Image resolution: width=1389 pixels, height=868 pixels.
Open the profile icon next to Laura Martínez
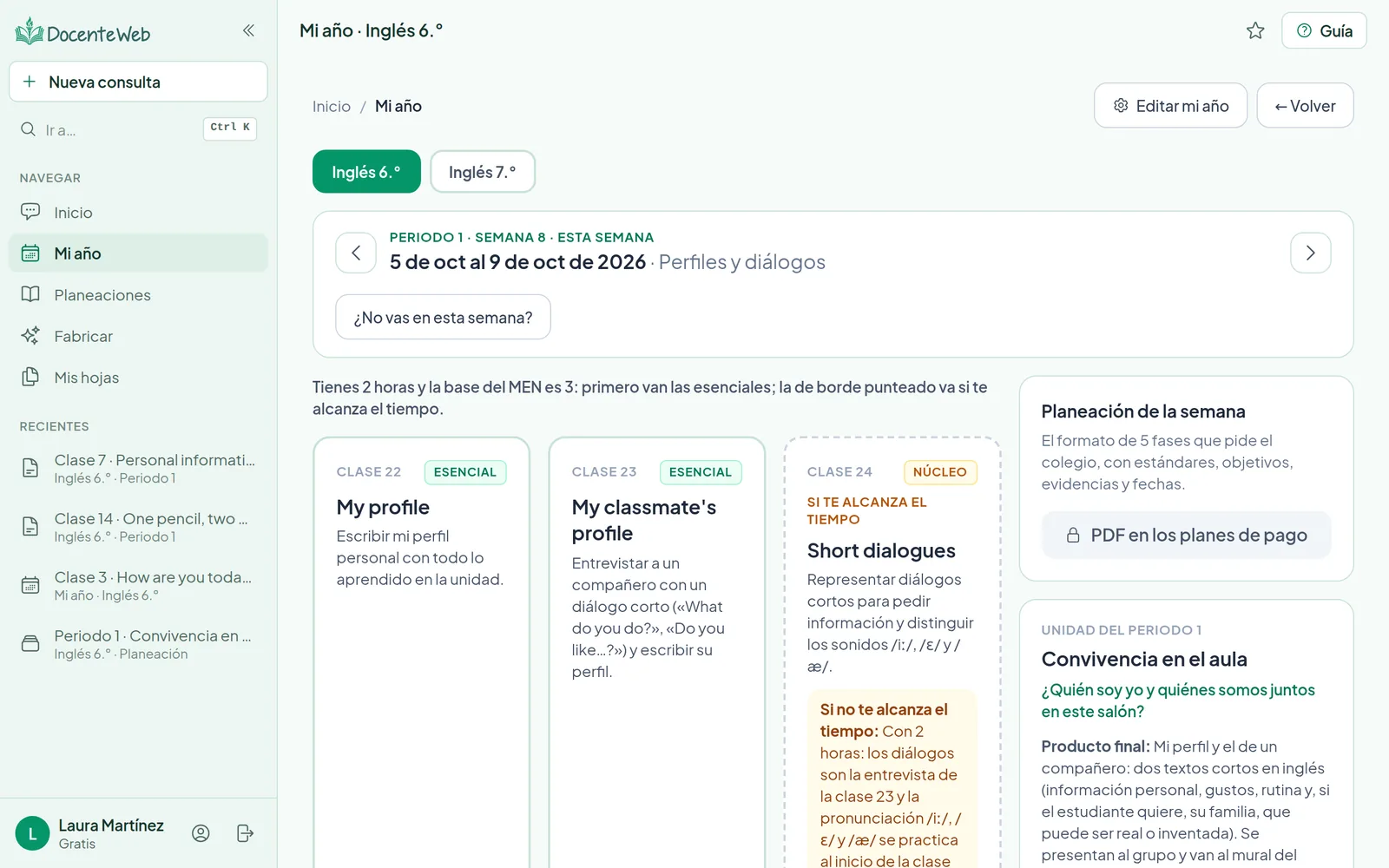pyautogui.click(x=201, y=833)
